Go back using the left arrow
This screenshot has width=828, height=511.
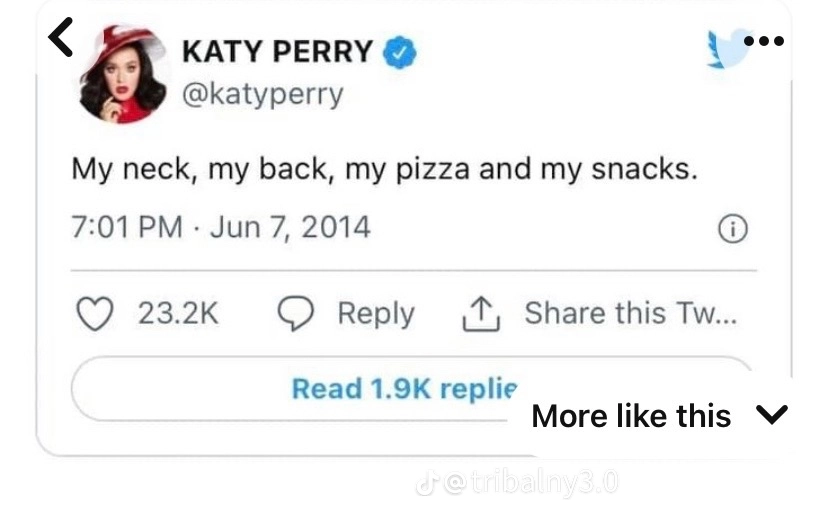click(62, 38)
